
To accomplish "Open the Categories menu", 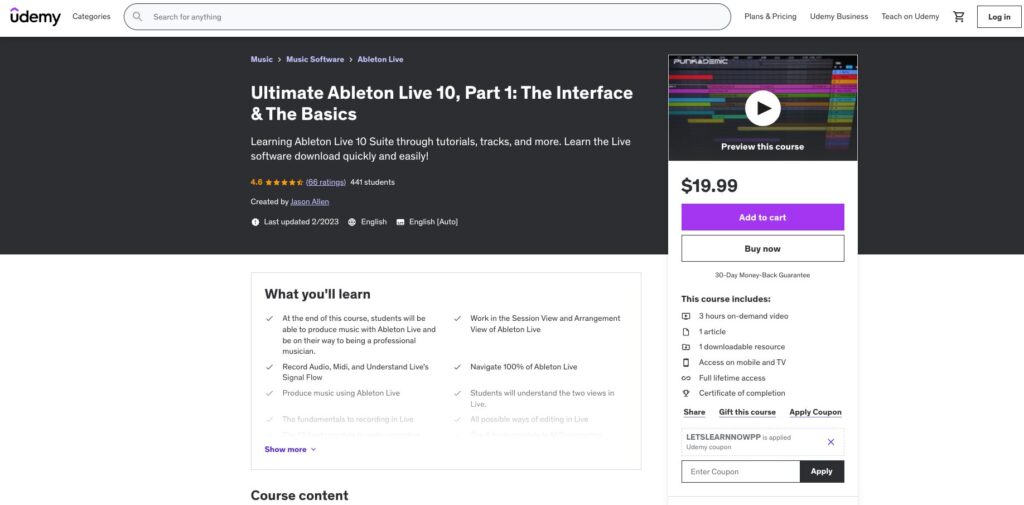I will [x=91, y=17].
